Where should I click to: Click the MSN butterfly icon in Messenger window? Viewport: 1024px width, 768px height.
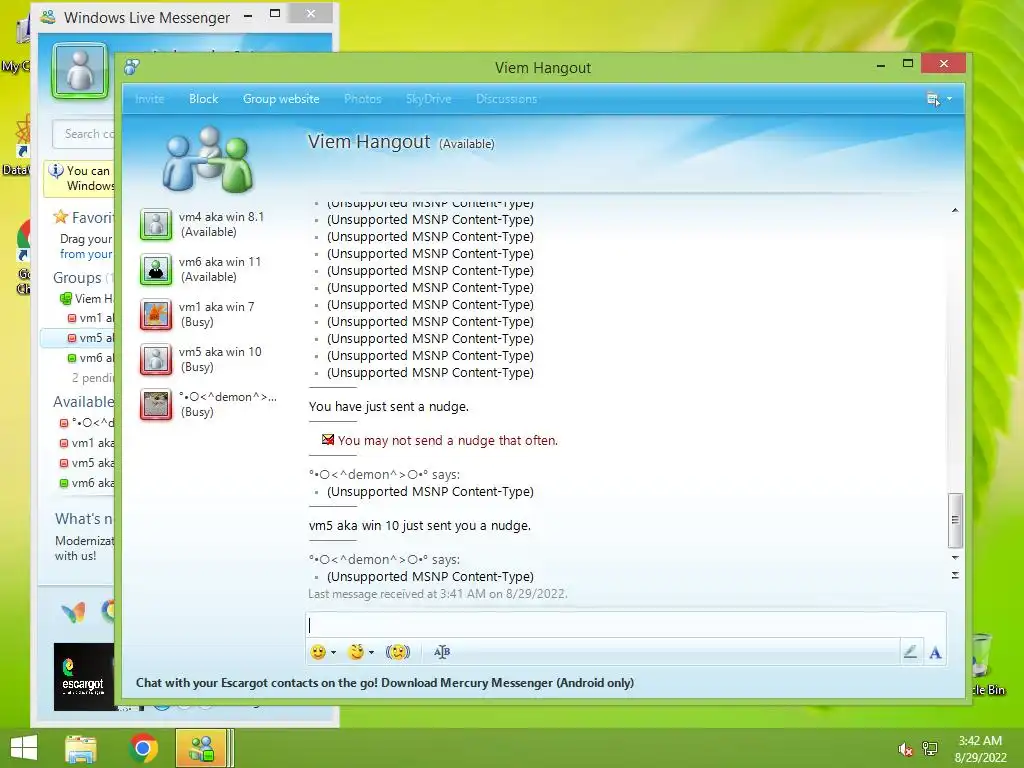click(x=73, y=613)
